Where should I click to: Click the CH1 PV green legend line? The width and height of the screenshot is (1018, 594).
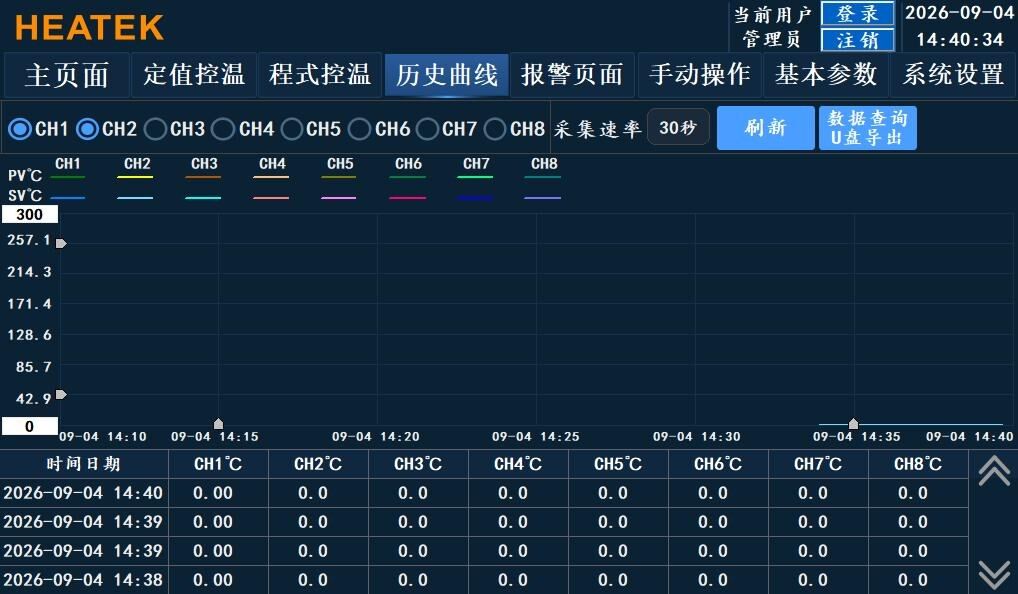(68, 177)
